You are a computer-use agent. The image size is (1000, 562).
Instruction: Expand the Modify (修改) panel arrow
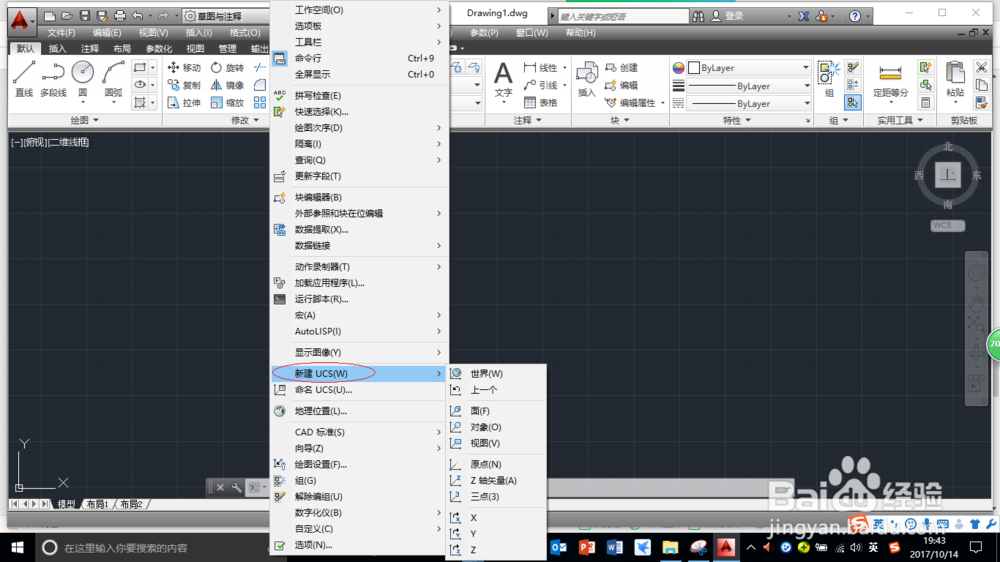click(x=256, y=120)
